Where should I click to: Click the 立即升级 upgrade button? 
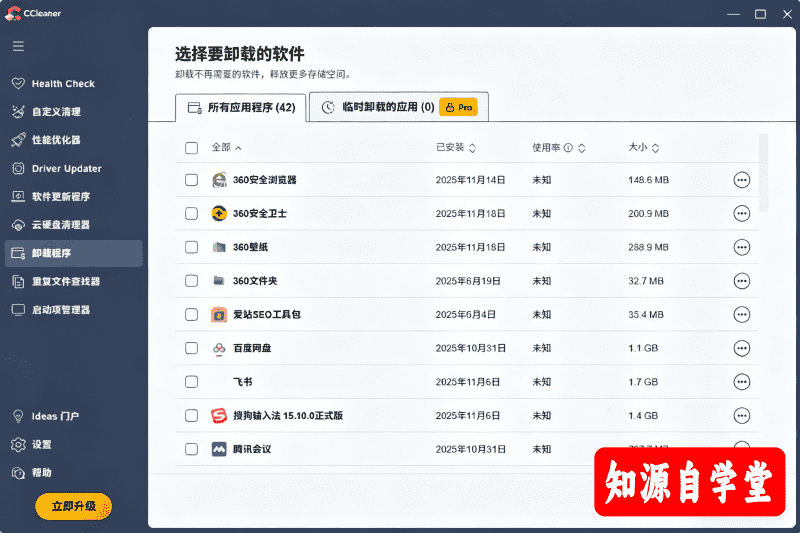click(73, 506)
